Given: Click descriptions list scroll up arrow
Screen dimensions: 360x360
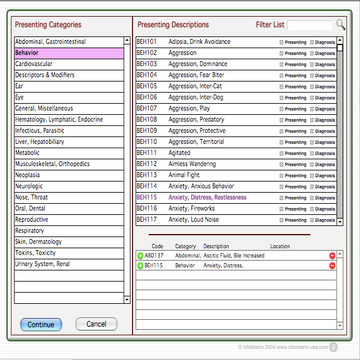Looking at the screenshot, I should point(340,41).
